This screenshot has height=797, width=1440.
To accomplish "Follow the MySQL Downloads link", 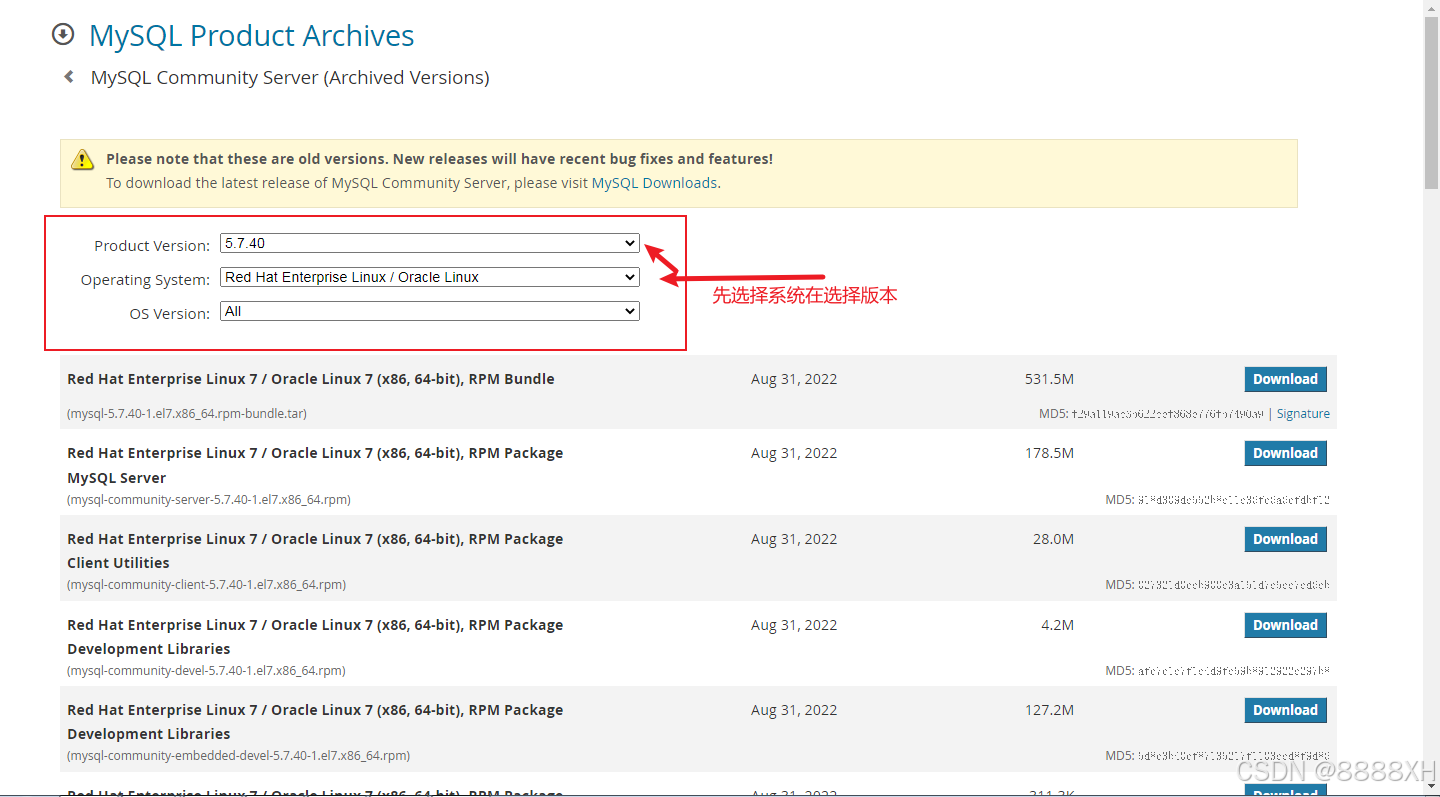I will (654, 183).
